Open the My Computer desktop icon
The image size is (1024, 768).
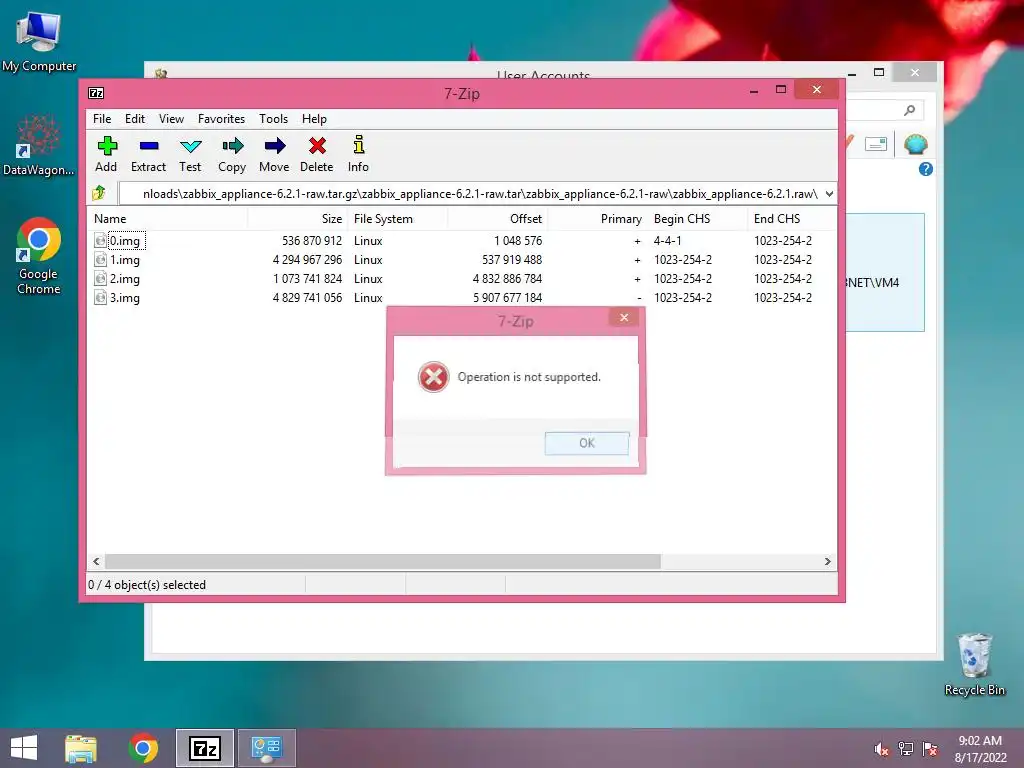[x=39, y=41]
